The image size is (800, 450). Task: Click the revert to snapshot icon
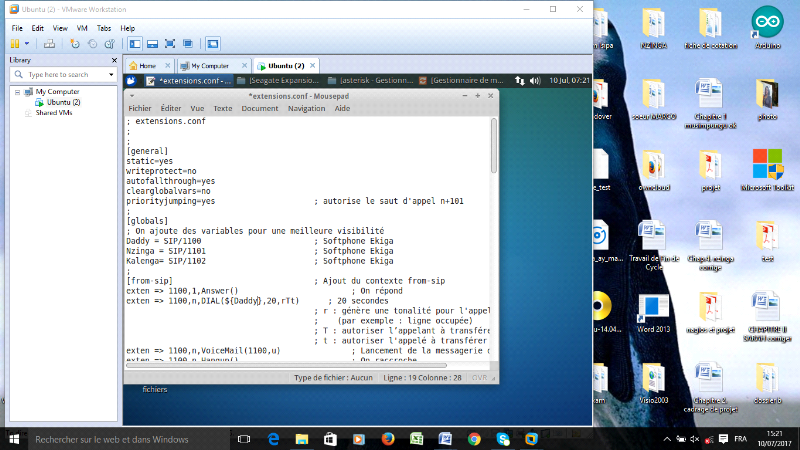click(x=92, y=44)
